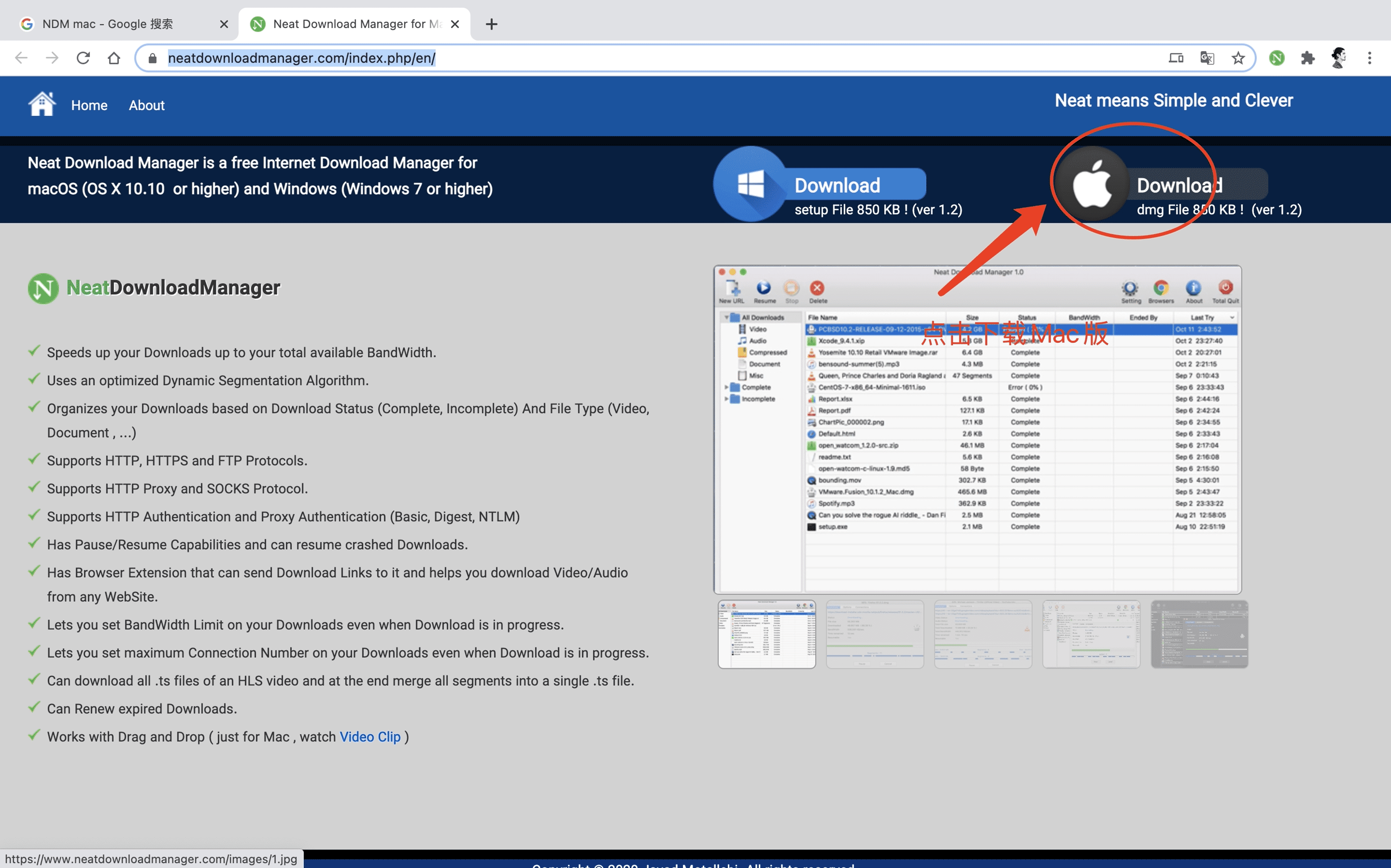Open the About menu item
1391x868 pixels.
146,106
